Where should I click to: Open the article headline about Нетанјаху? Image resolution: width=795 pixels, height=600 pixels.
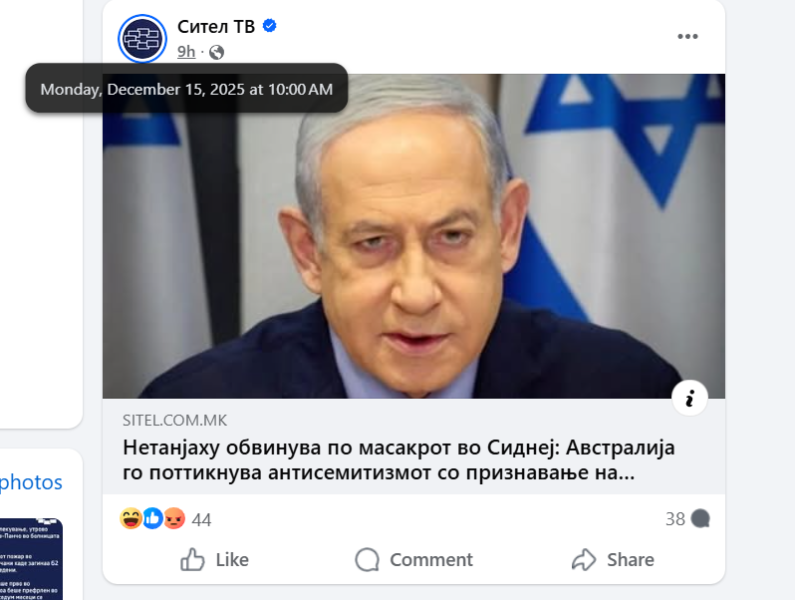coord(399,460)
